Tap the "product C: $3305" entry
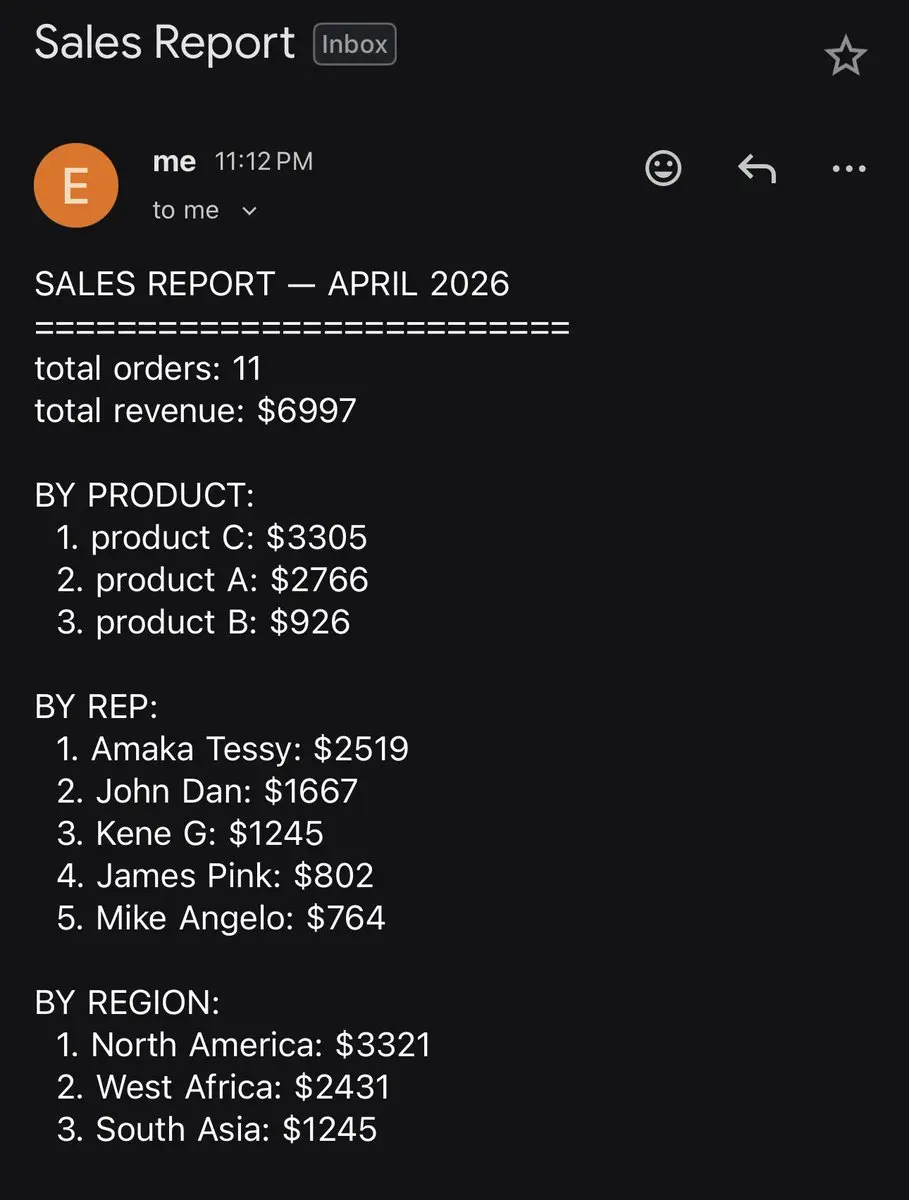 (x=229, y=538)
